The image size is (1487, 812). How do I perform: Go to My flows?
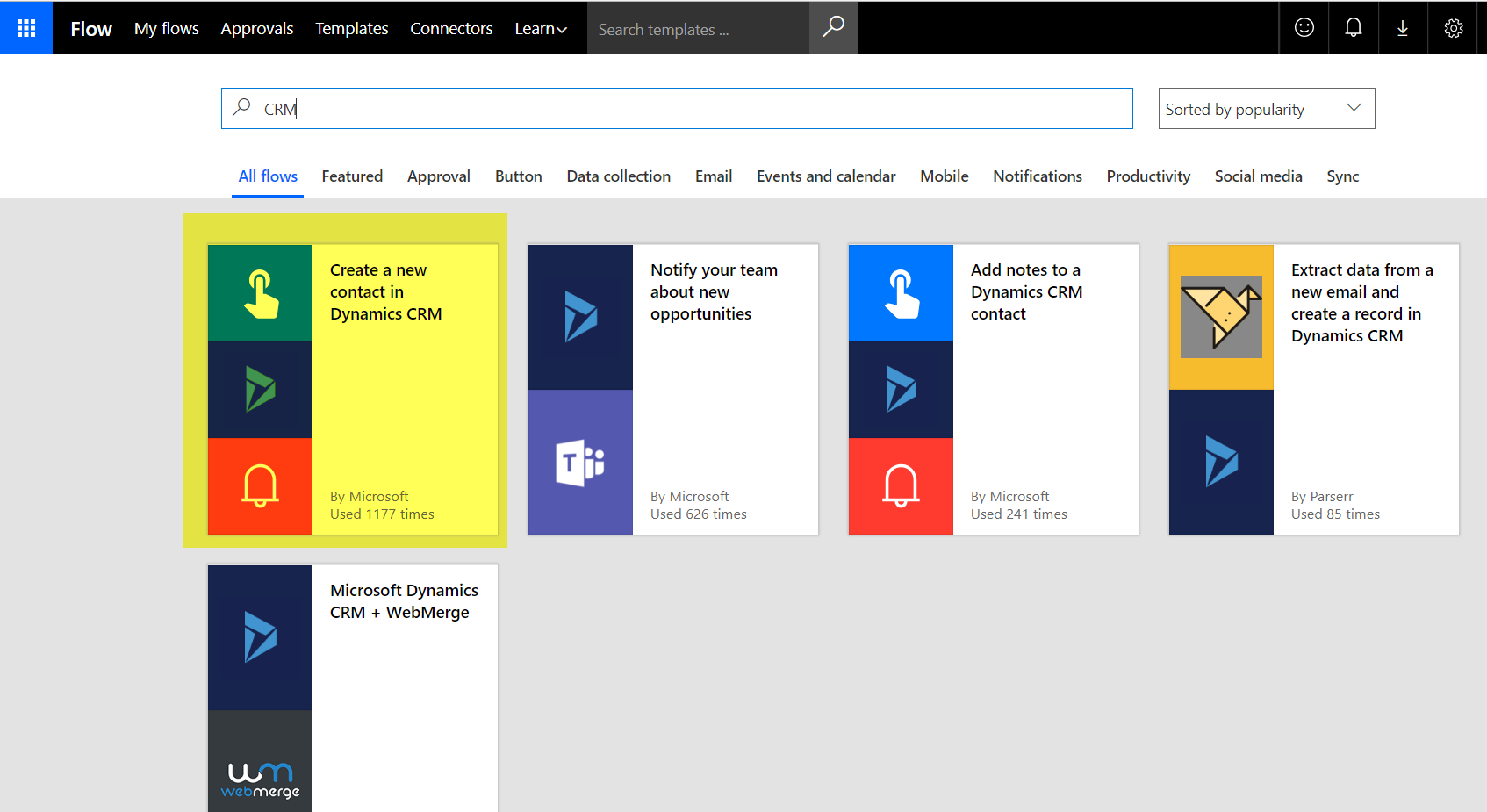tap(167, 29)
